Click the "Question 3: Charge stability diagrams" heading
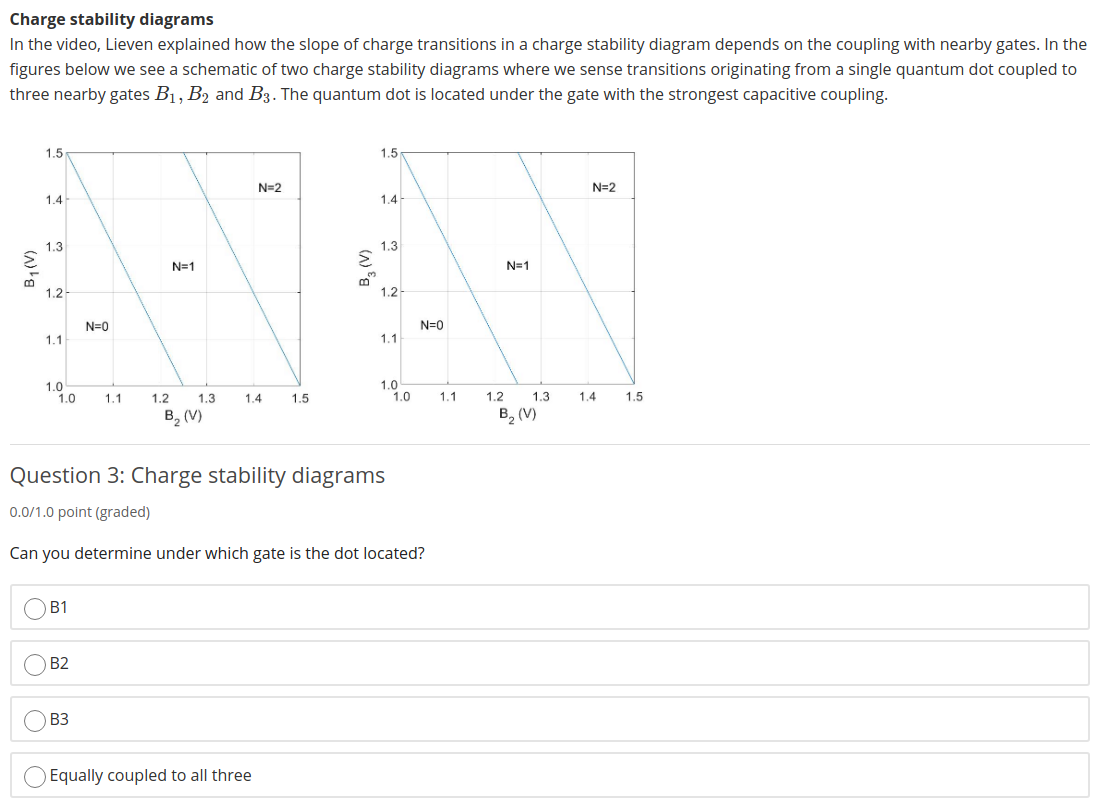This screenshot has height=803, width=1105. [197, 476]
